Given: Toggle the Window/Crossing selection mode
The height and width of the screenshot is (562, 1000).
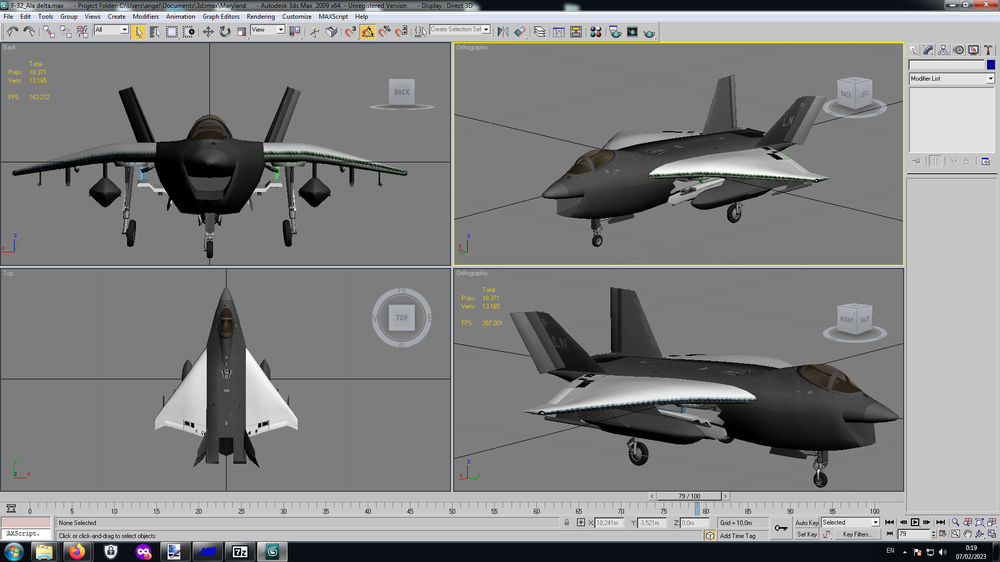Looking at the screenshot, I should point(189,31).
